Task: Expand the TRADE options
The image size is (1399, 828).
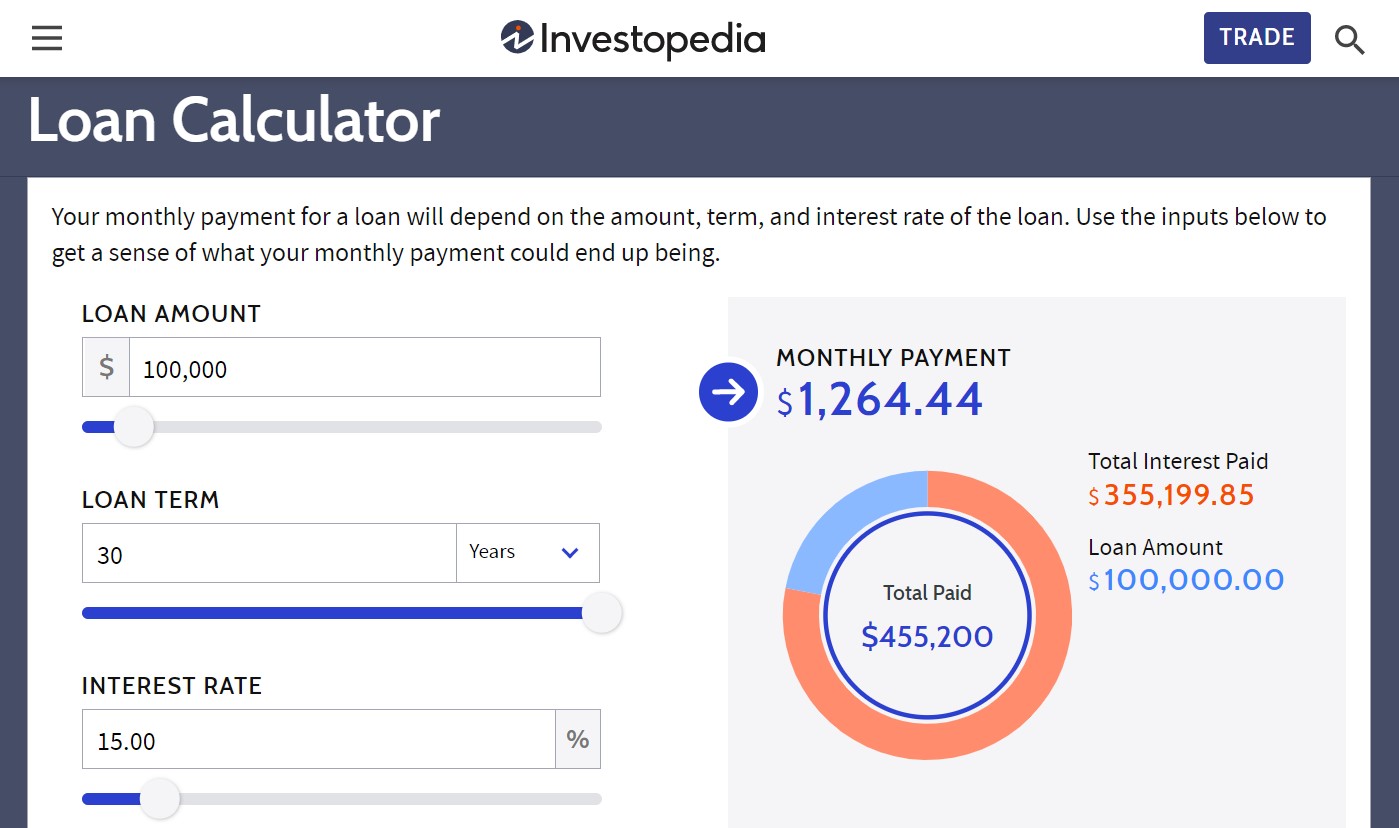Action: click(x=1257, y=36)
